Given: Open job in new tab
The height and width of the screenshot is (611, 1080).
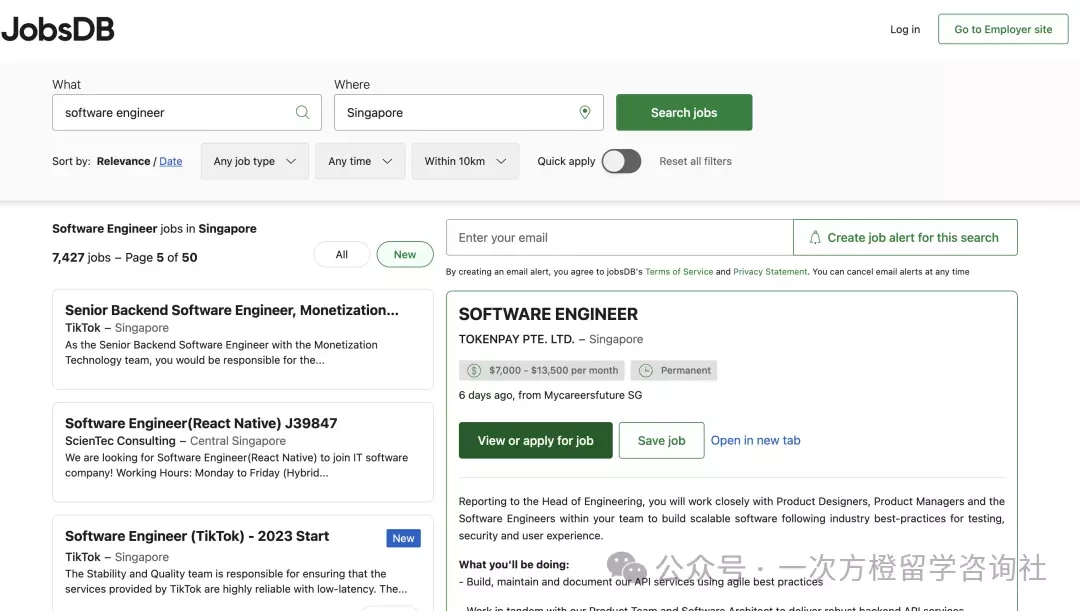Looking at the screenshot, I should pyautogui.click(x=756, y=440).
